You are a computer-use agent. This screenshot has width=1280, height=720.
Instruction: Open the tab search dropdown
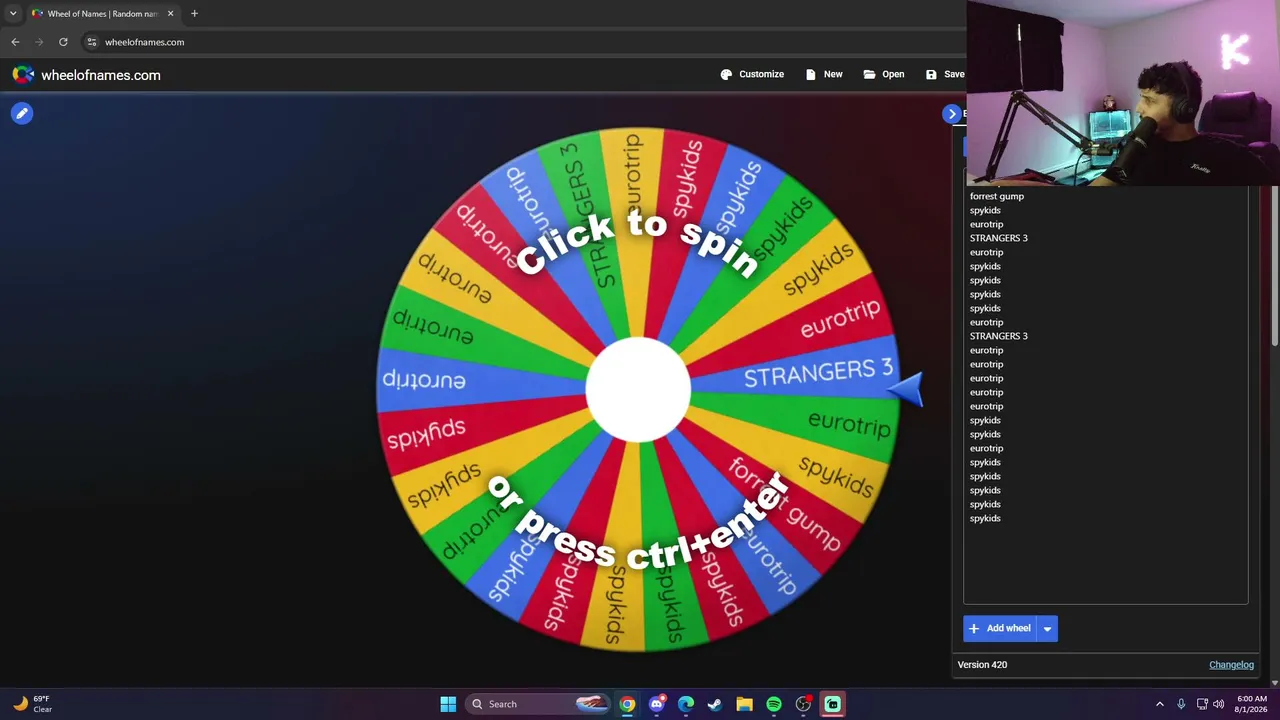pos(12,14)
